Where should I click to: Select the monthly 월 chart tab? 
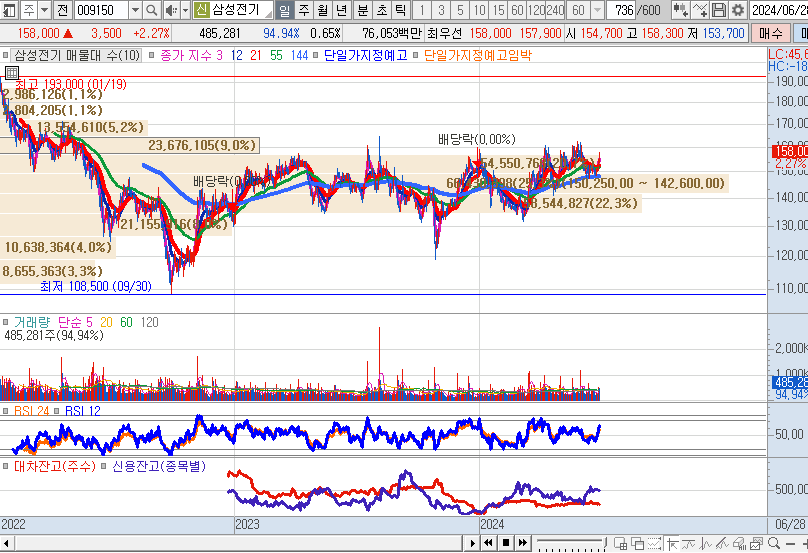tap(323, 10)
